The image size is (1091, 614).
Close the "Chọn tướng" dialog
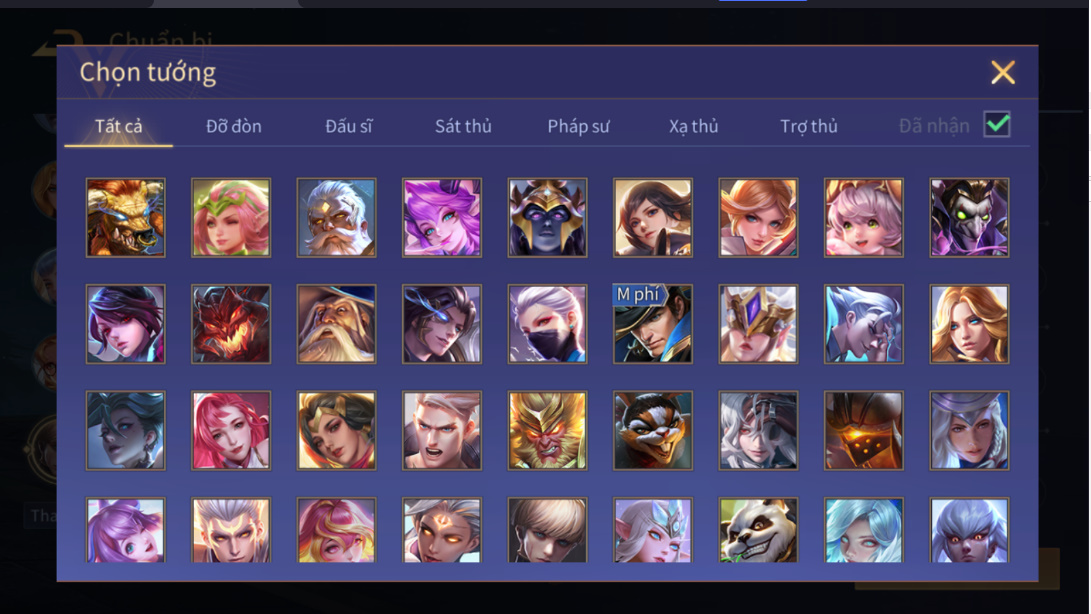coord(1003,72)
